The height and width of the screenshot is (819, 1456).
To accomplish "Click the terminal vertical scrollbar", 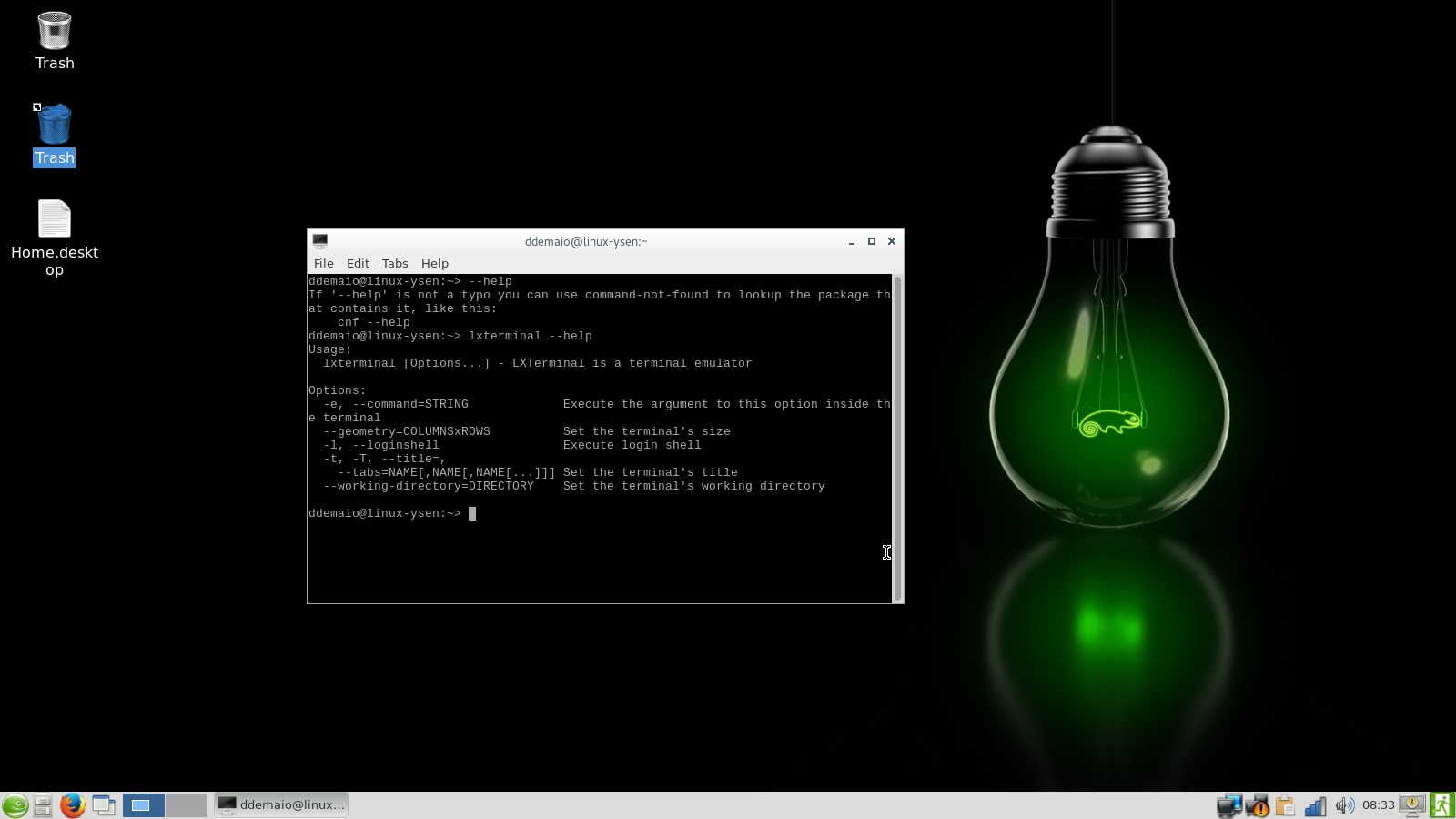I will point(897,437).
